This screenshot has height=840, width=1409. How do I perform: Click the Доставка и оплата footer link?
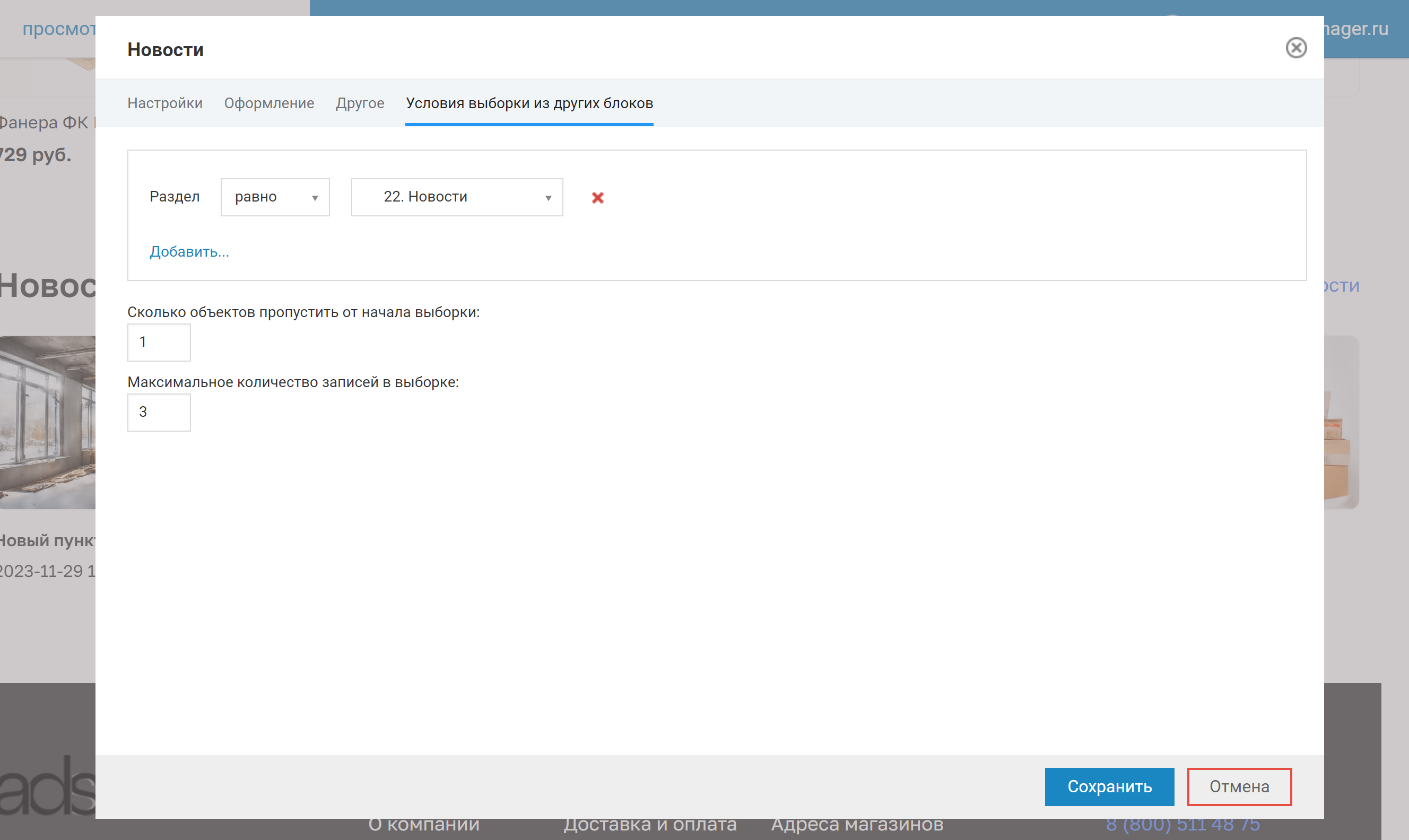tap(649, 825)
